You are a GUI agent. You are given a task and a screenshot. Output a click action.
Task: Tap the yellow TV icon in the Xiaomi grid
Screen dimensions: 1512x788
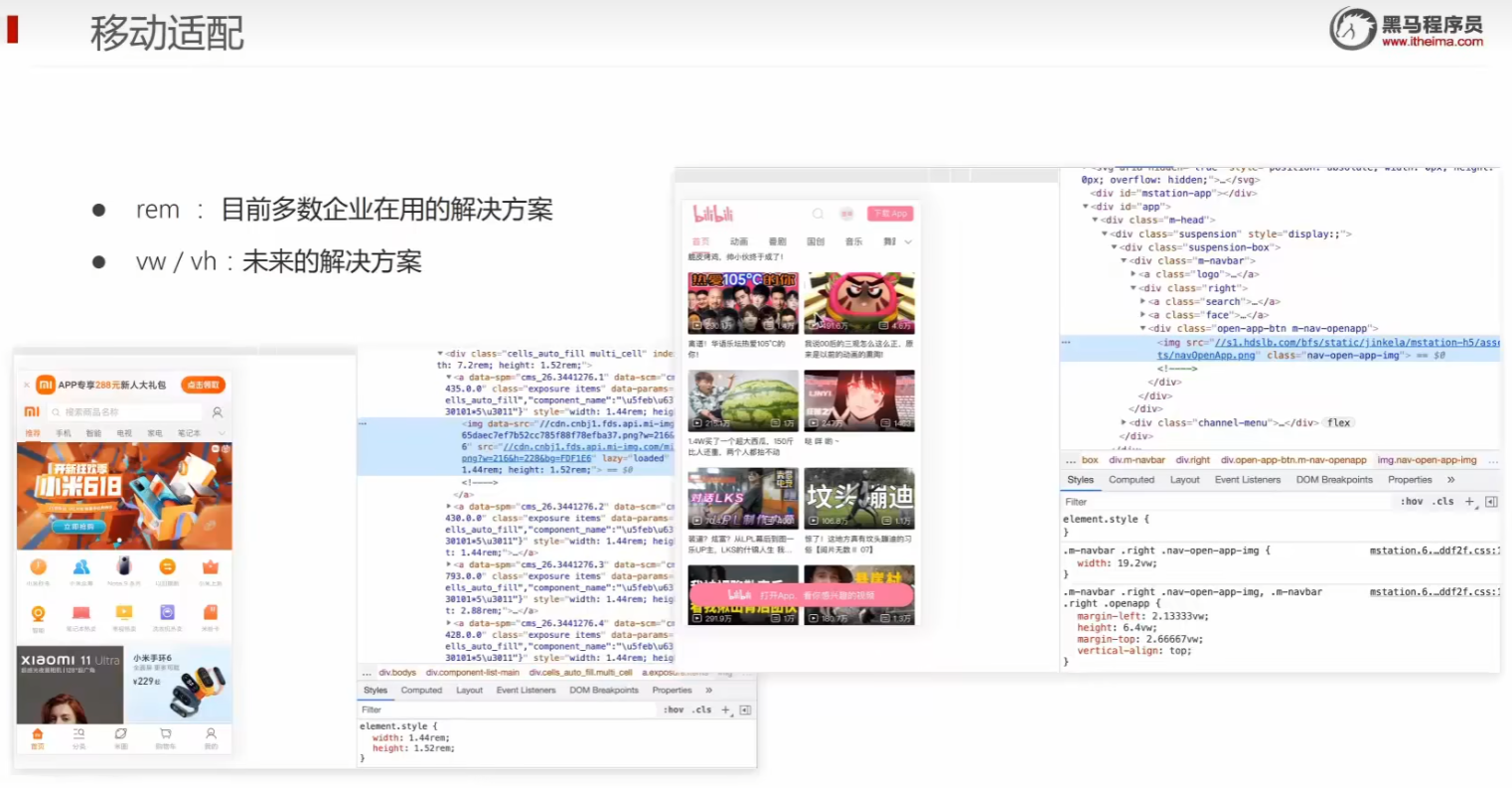click(x=124, y=612)
